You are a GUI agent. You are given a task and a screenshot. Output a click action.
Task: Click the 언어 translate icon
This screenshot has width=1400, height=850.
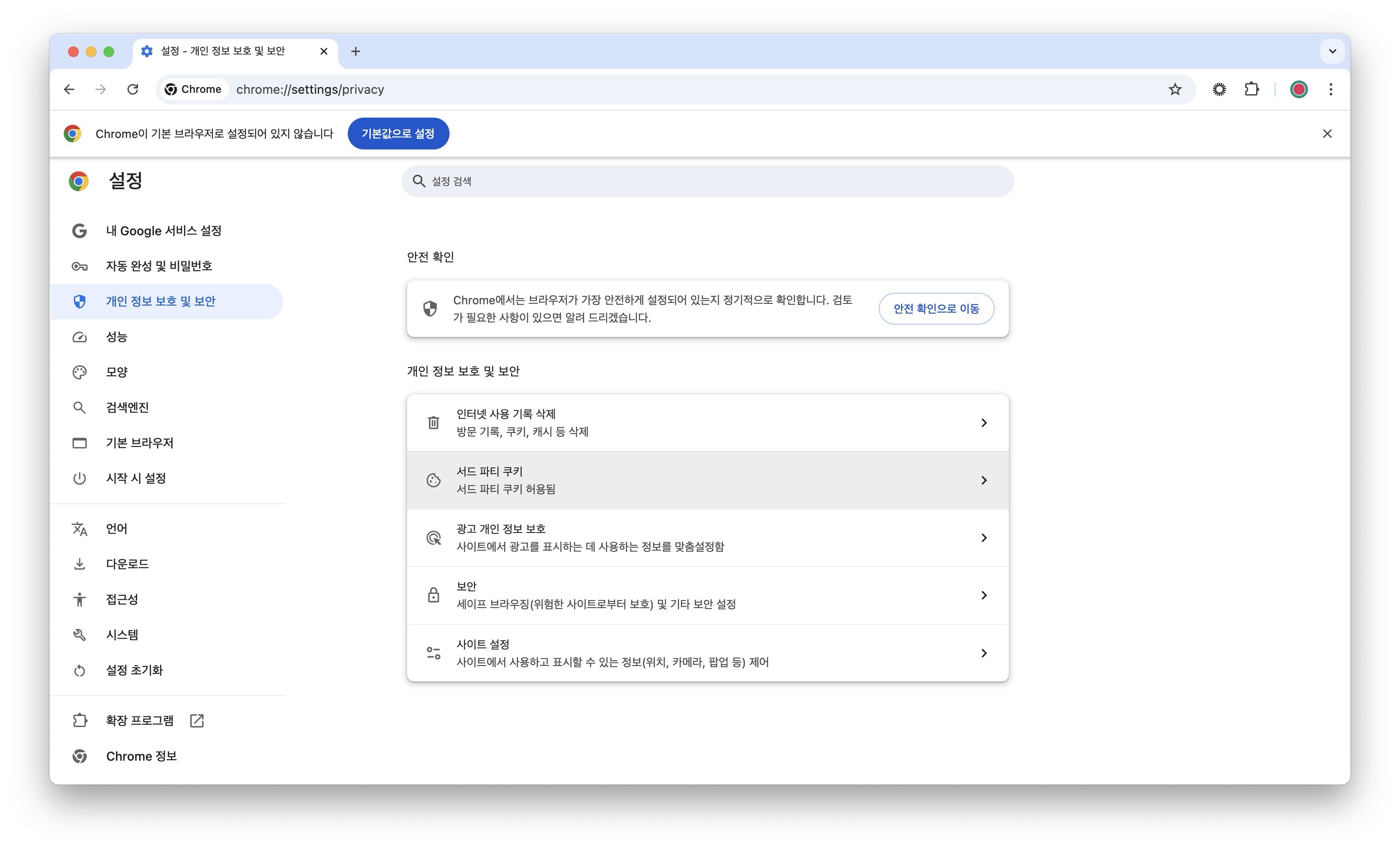tap(80, 528)
